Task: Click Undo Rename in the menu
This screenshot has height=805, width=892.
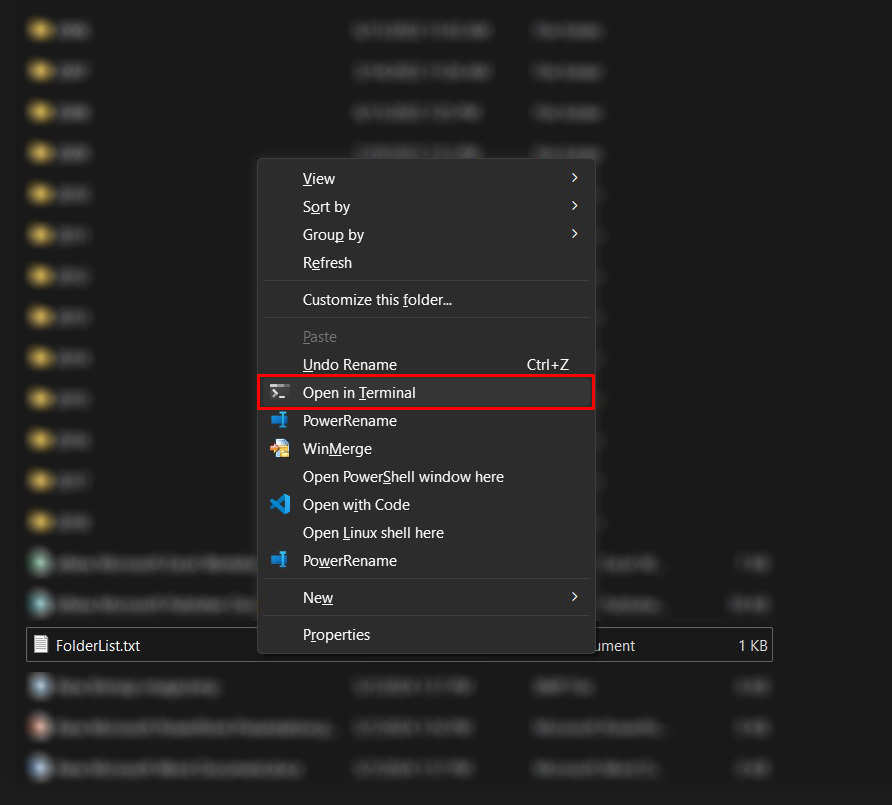Action: 350,365
